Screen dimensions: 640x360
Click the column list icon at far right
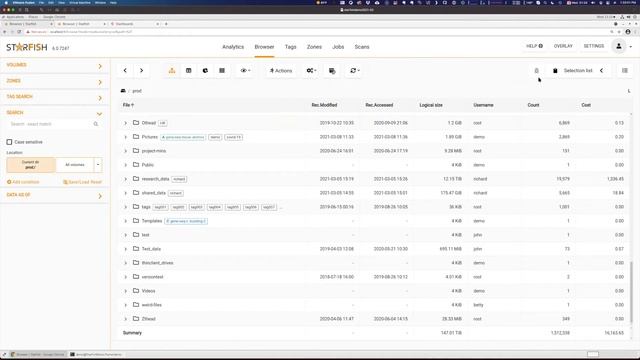625,71
